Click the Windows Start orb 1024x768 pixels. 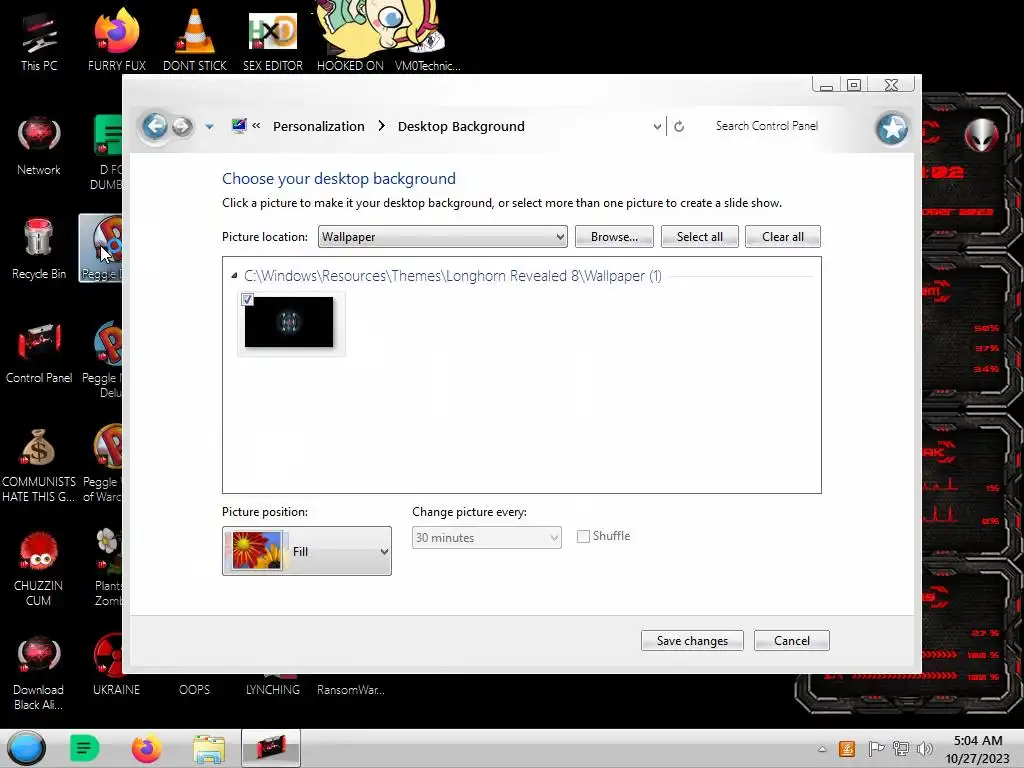26,748
